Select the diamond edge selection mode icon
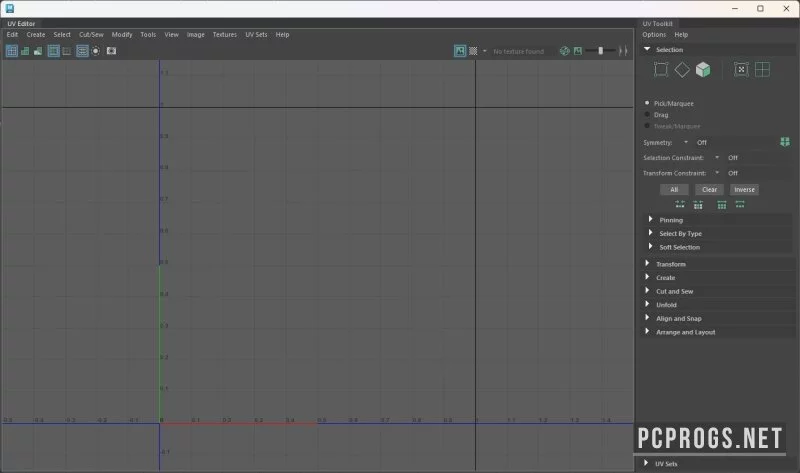 682,69
